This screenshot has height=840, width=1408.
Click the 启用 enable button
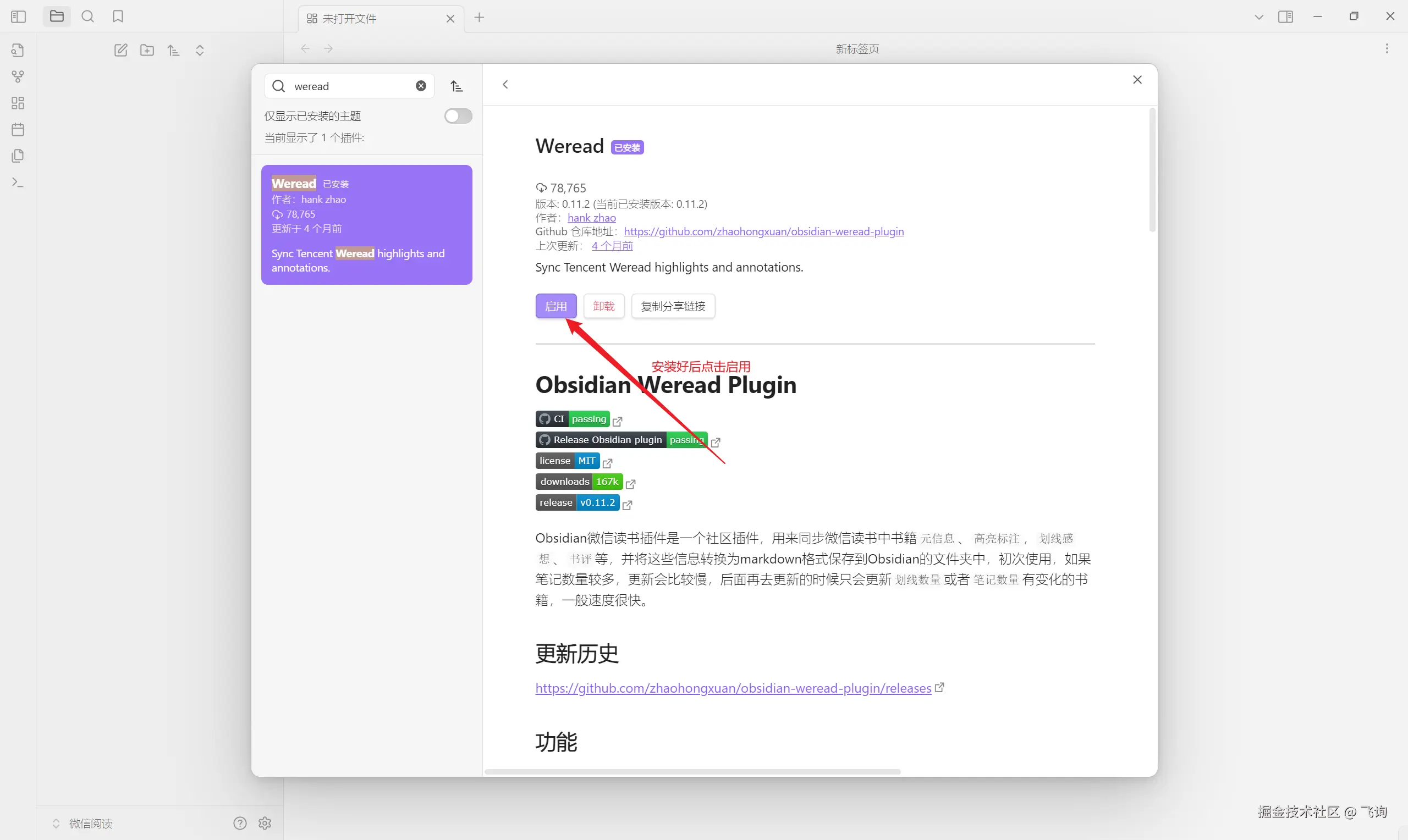tap(555, 306)
